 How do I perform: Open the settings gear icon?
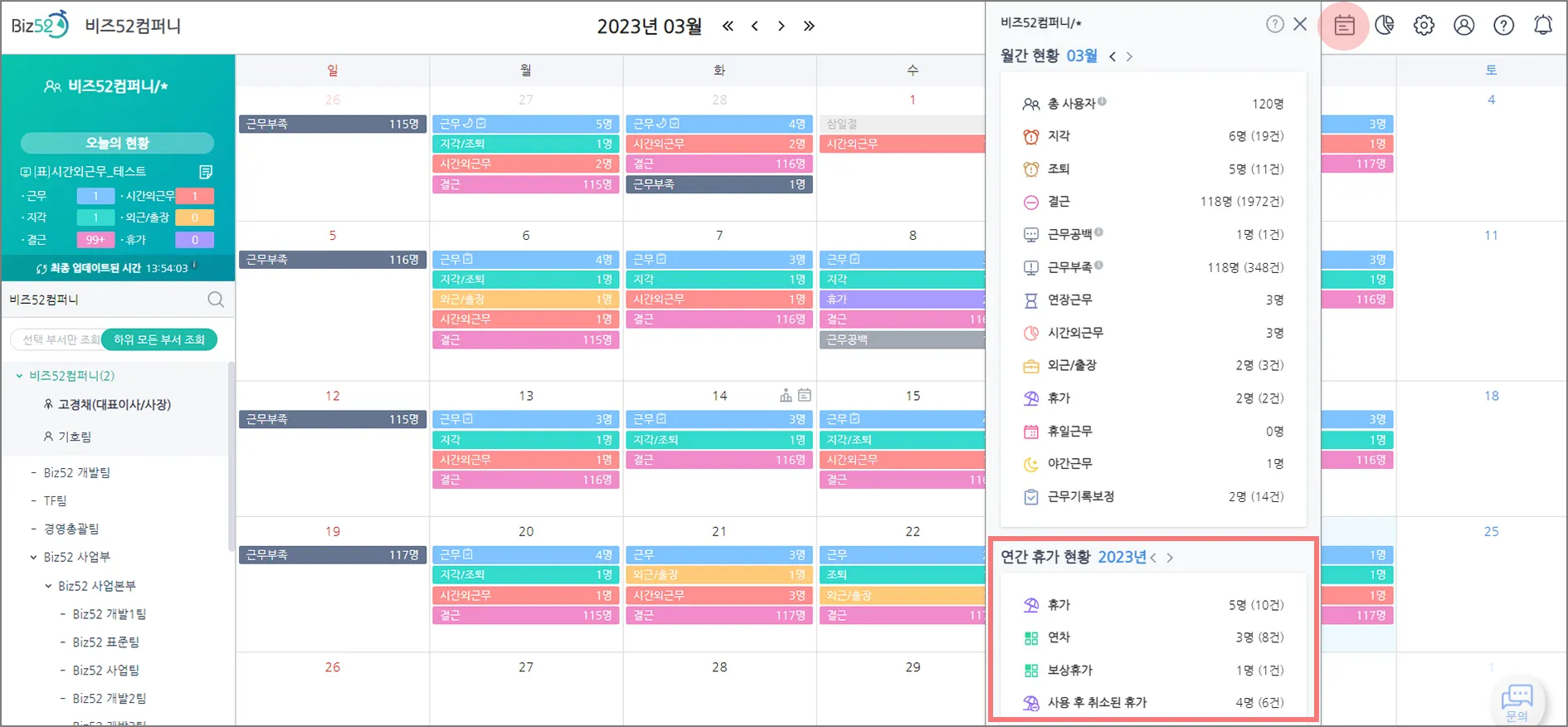click(1424, 26)
